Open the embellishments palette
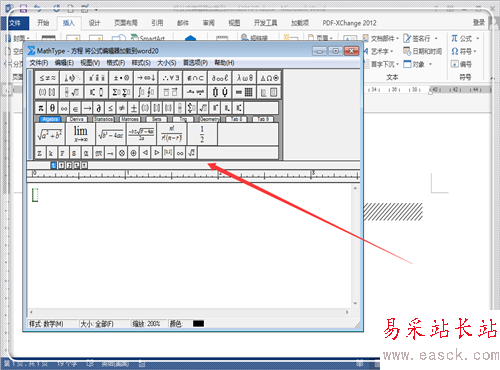Viewport: 500px width, 370px height. pos(96,78)
